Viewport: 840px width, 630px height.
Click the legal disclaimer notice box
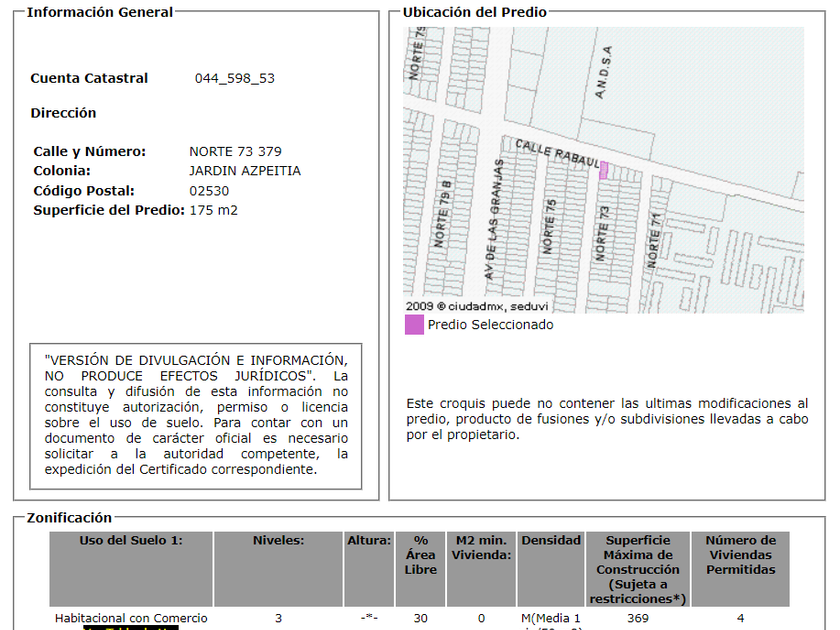click(x=196, y=416)
